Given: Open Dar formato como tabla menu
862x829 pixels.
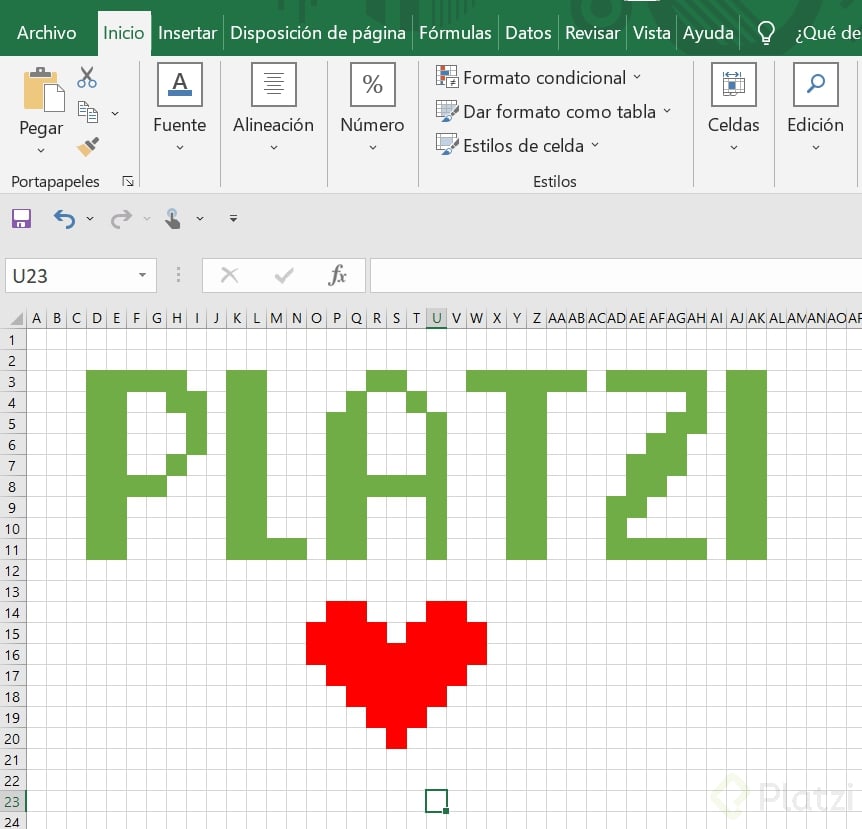Looking at the screenshot, I should pos(554,112).
